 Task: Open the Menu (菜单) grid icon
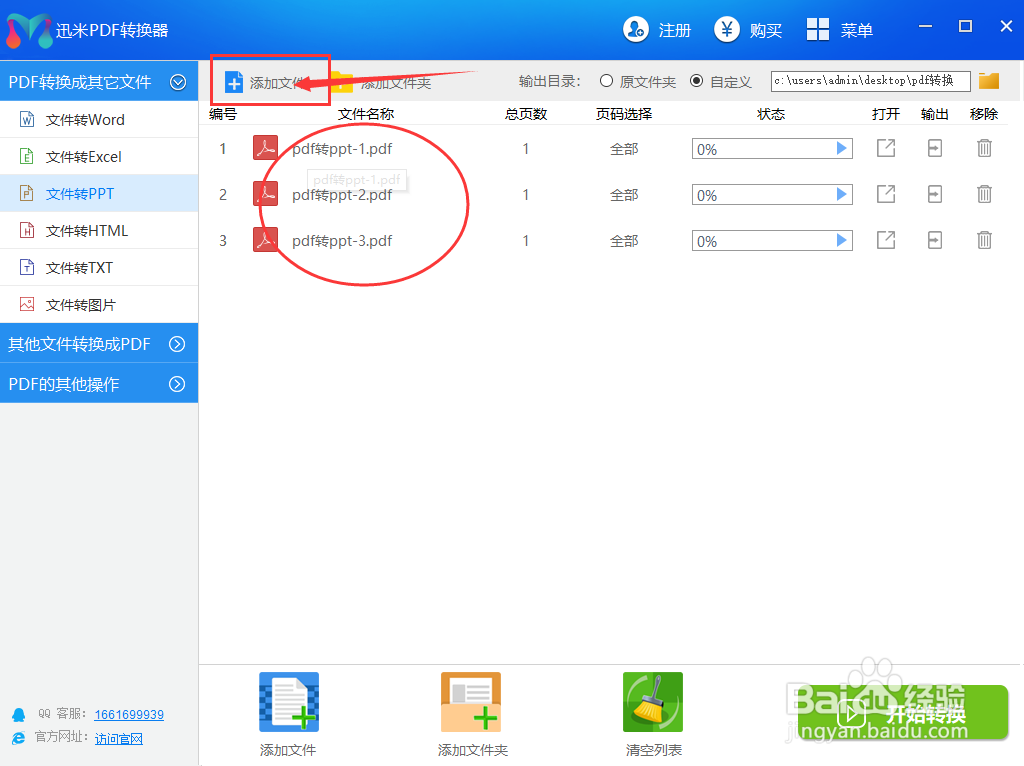818,29
